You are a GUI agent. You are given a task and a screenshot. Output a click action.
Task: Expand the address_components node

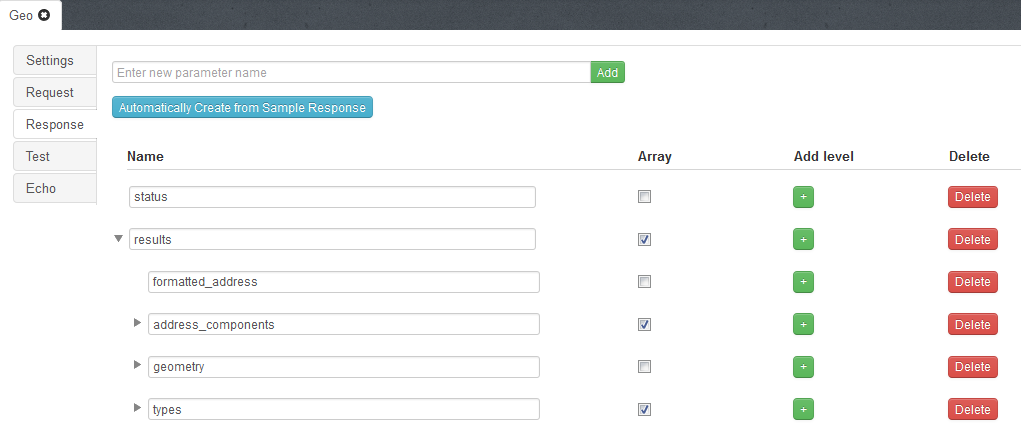[138, 323]
